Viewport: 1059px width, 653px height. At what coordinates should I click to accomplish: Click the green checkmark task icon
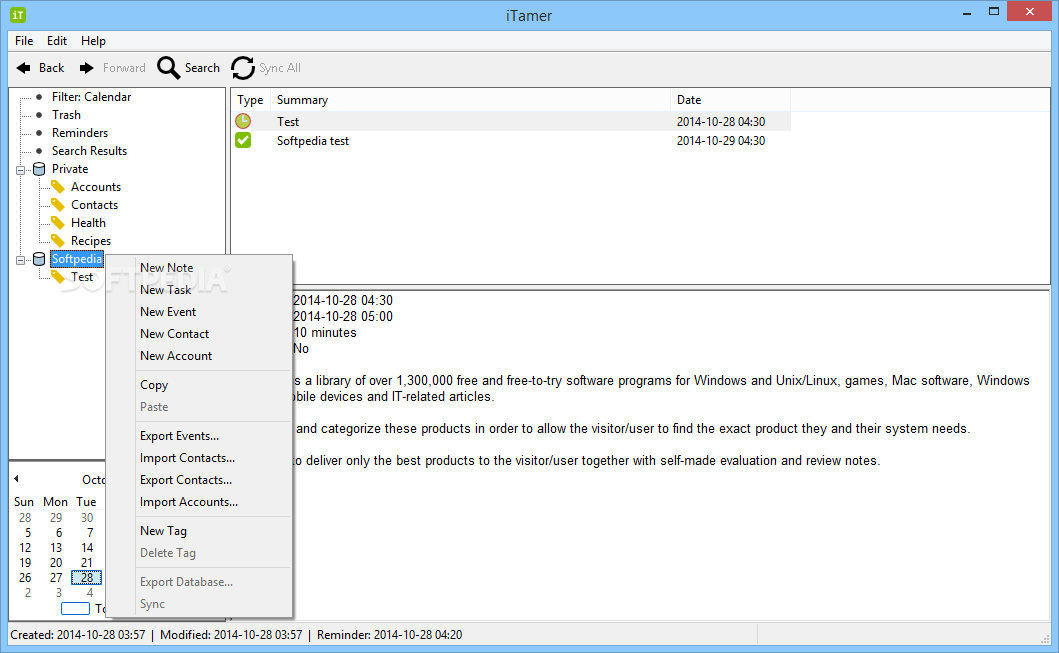click(x=243, y=140)
